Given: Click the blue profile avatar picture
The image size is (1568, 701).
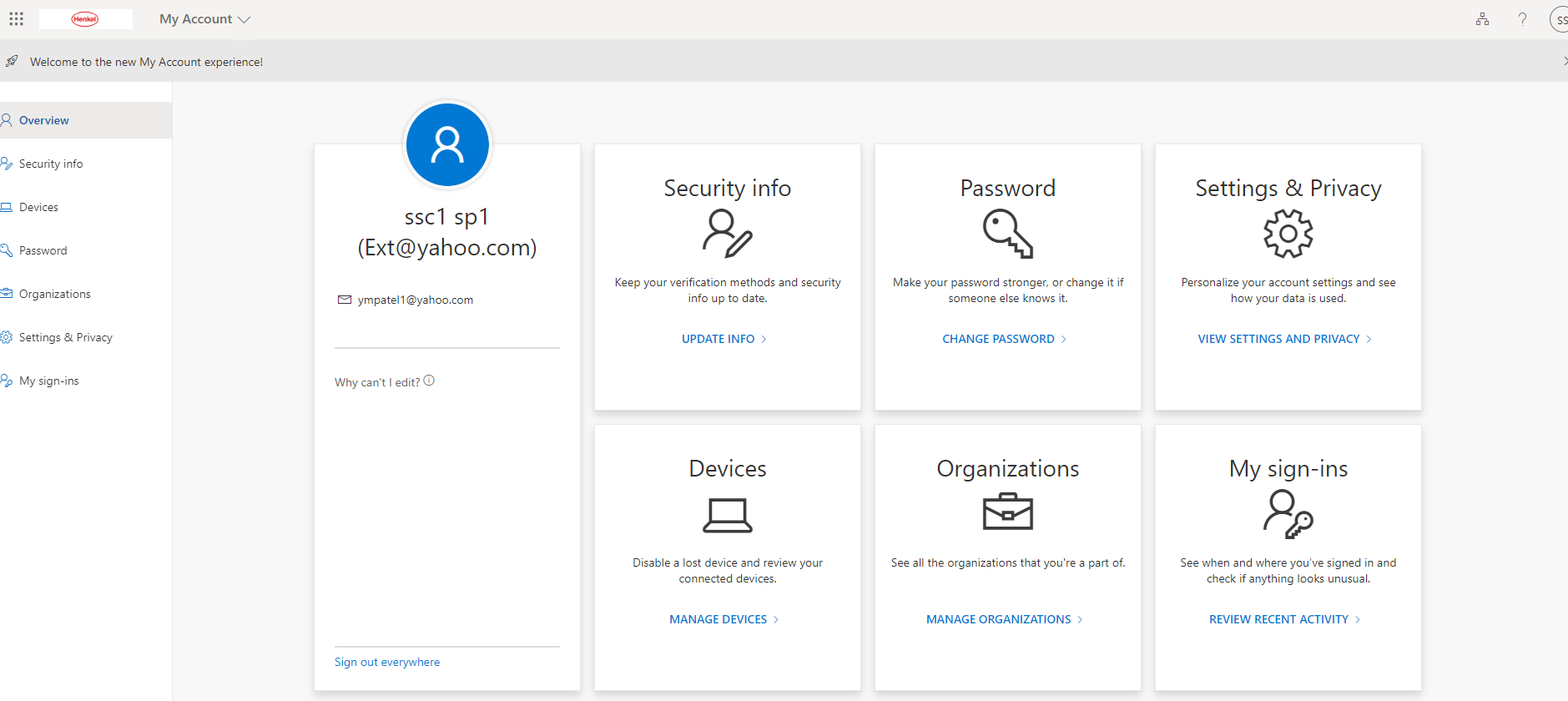Looking at the screenshot, I should point(447,144).
